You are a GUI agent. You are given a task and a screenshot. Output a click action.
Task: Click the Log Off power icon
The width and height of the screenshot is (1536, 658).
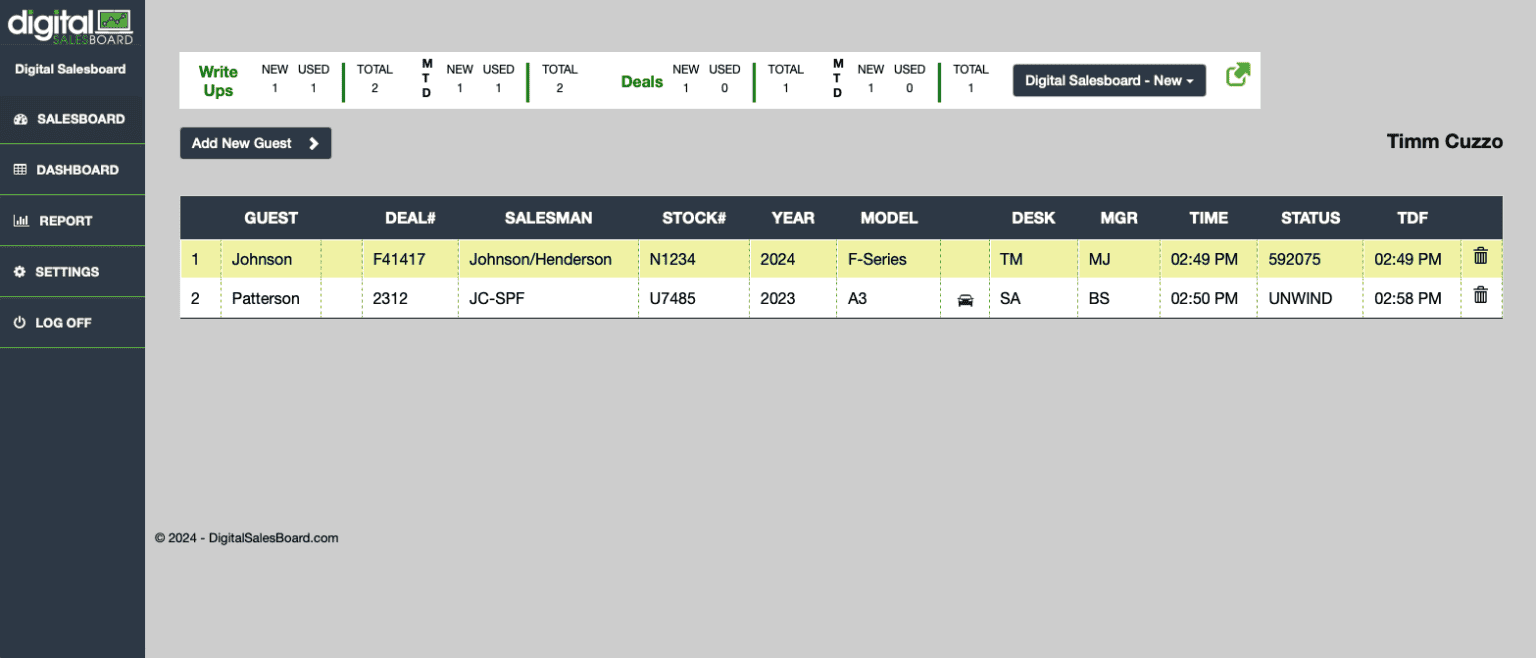coord(22,322)
